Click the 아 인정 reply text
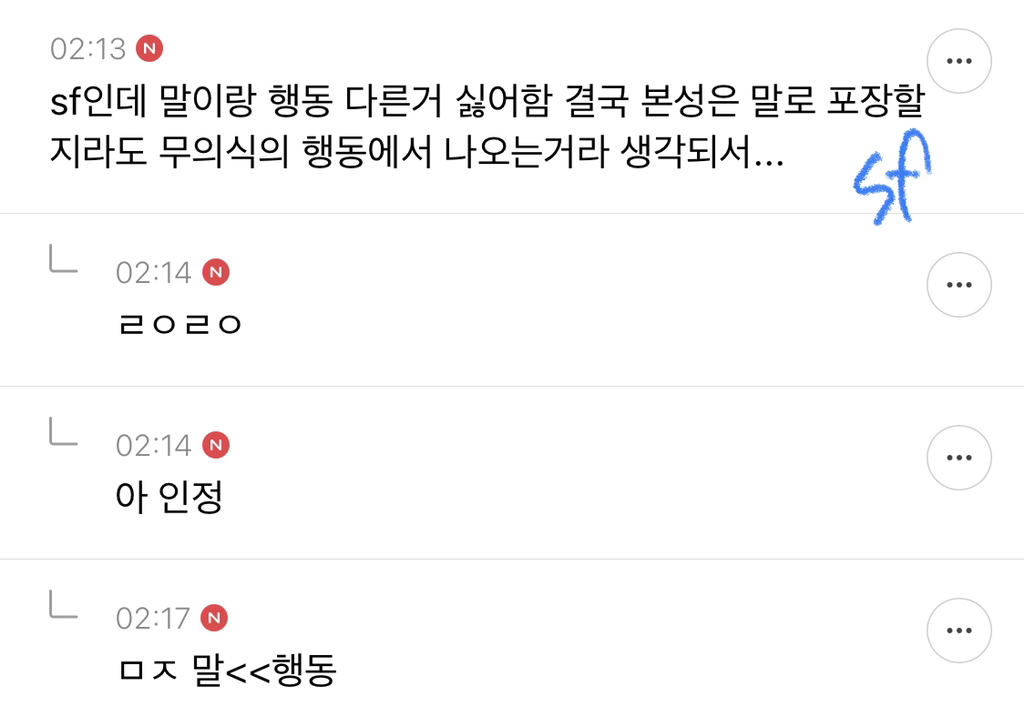This screenshot has height=706, width=1024. (x=168, y=497)
